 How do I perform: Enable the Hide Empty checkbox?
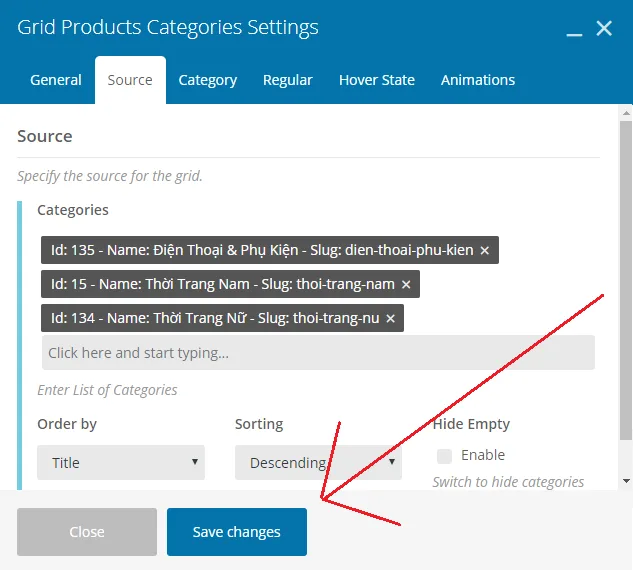[444, 456]
